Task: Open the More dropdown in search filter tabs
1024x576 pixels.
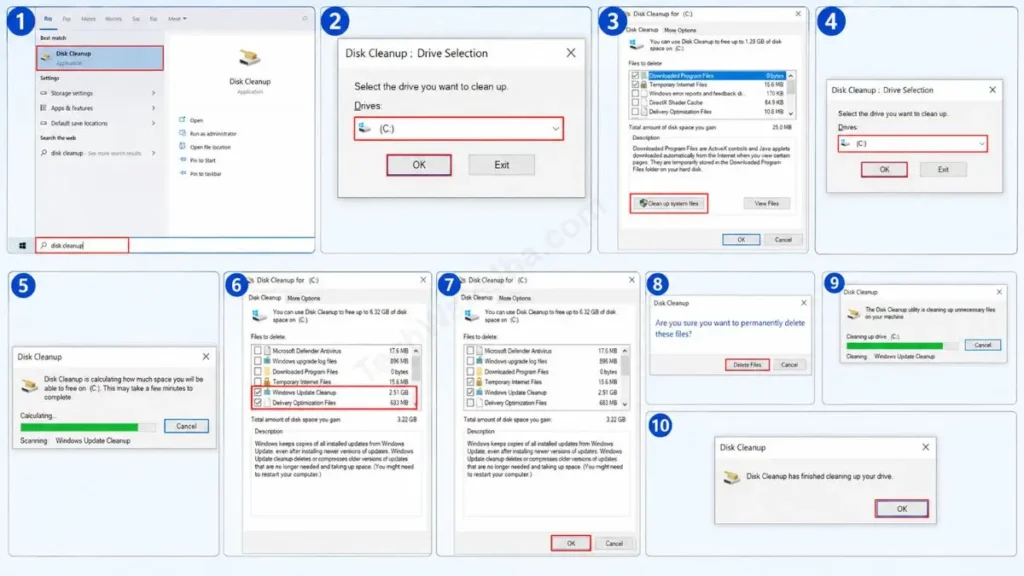Action: (x=177, y=19)
